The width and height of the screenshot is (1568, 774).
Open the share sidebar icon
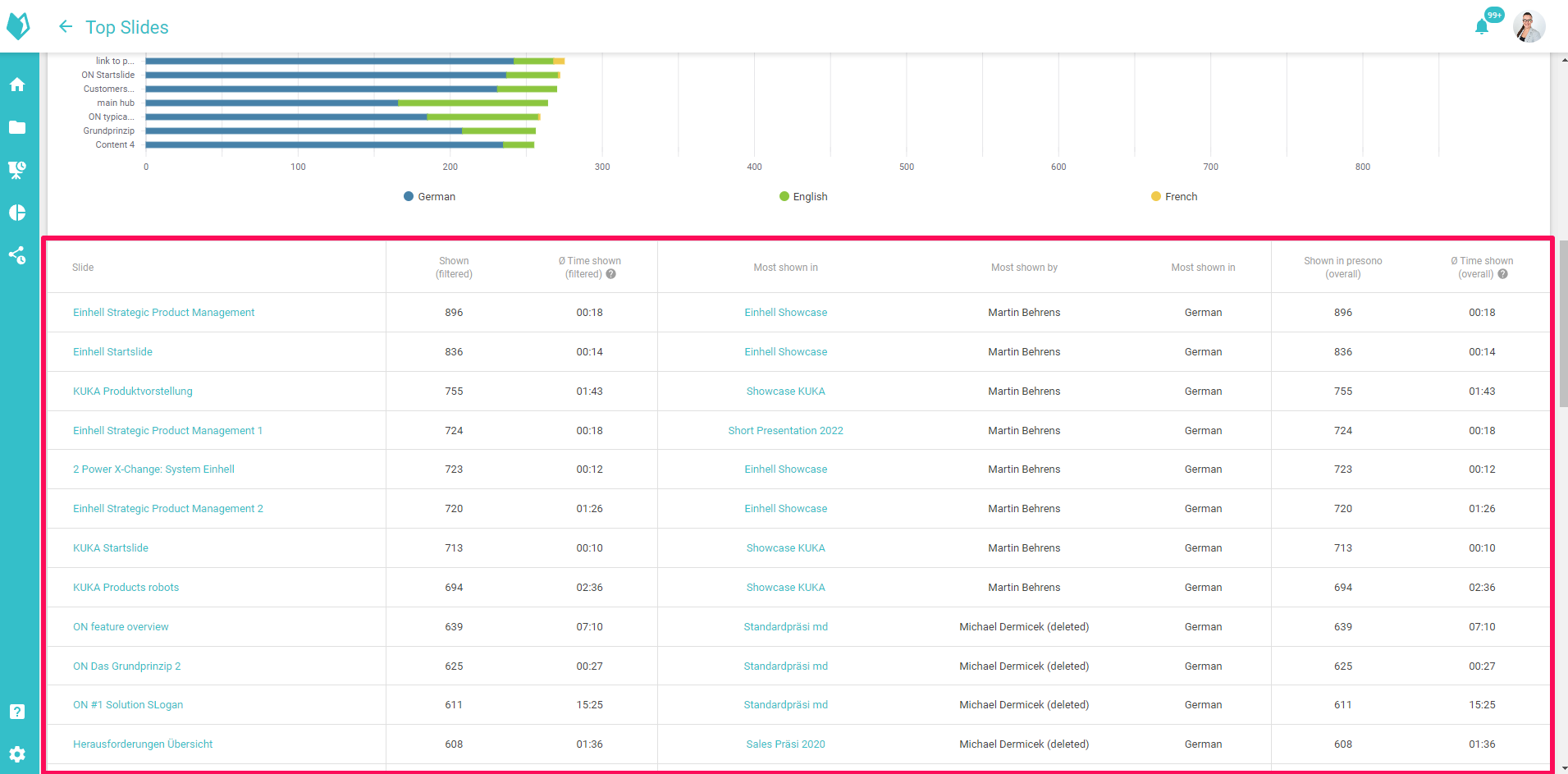tap(17, 255)
